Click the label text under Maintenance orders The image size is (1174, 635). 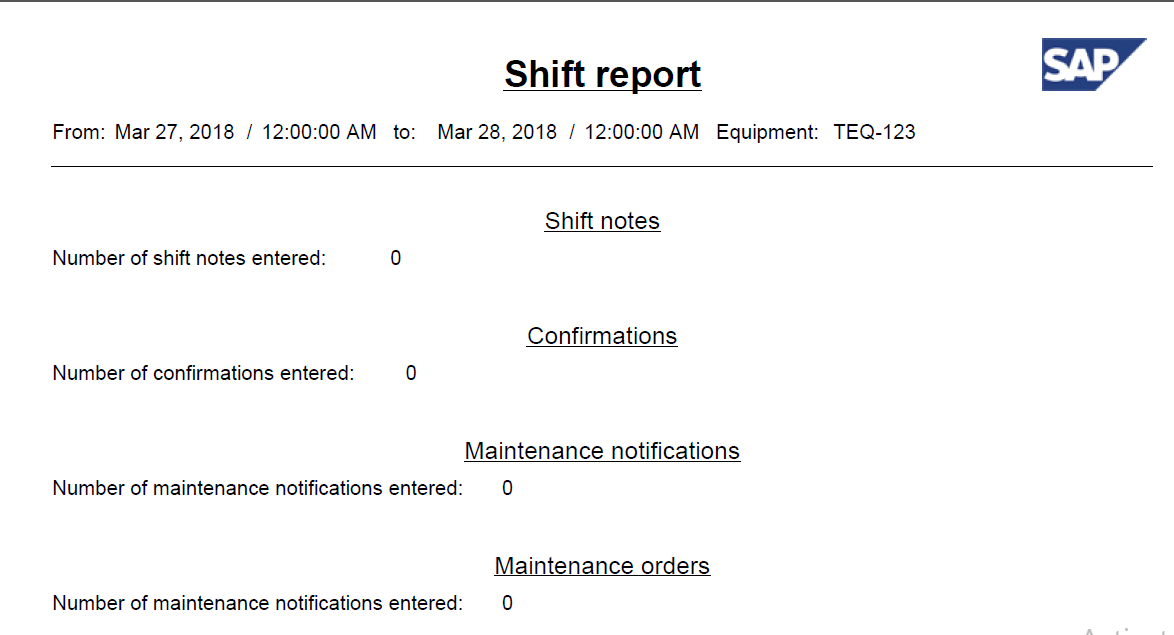(x=257, y=603)
